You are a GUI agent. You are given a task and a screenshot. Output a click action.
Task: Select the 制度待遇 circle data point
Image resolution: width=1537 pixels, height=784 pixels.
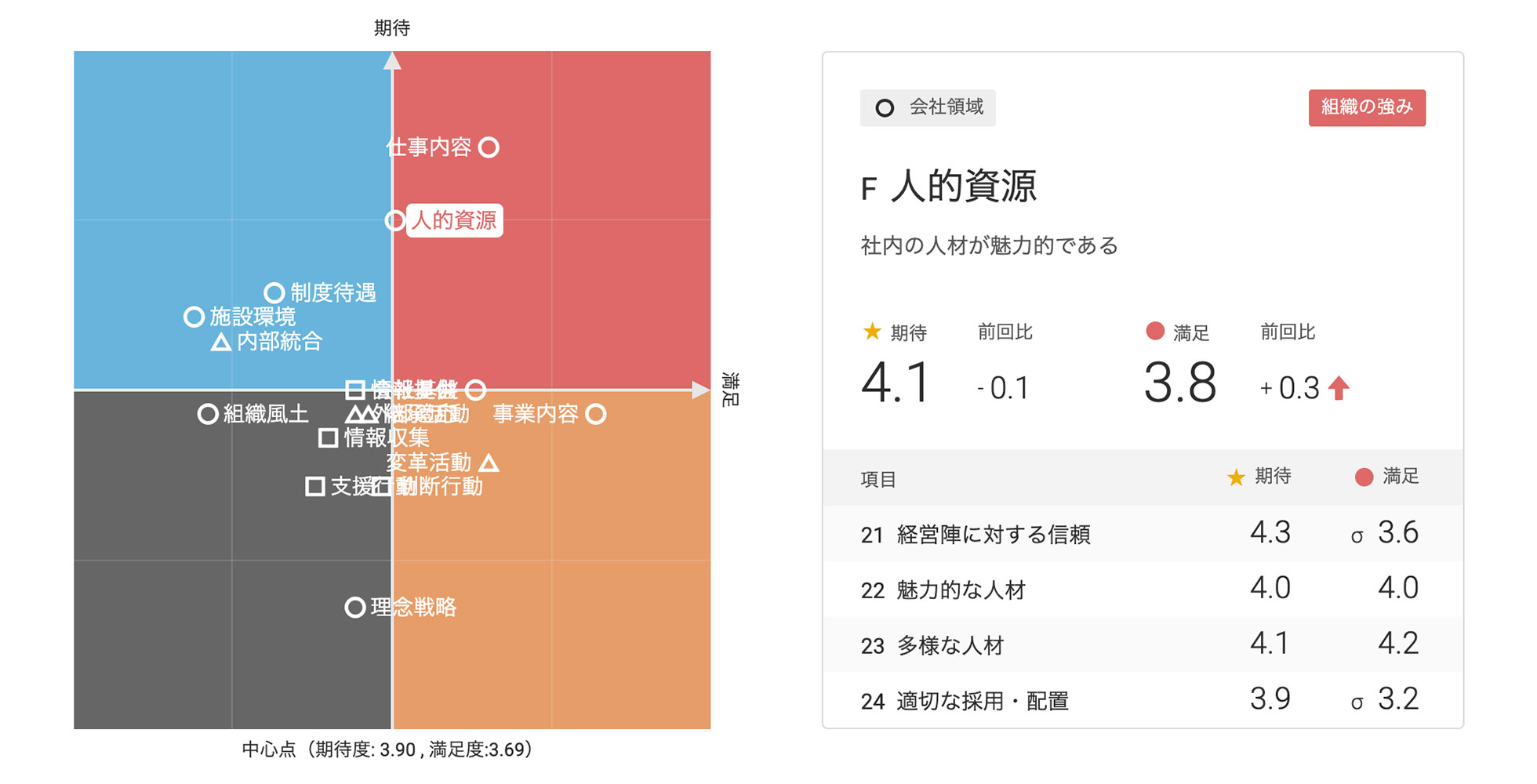pyautogui.click(x=274, y=293)
